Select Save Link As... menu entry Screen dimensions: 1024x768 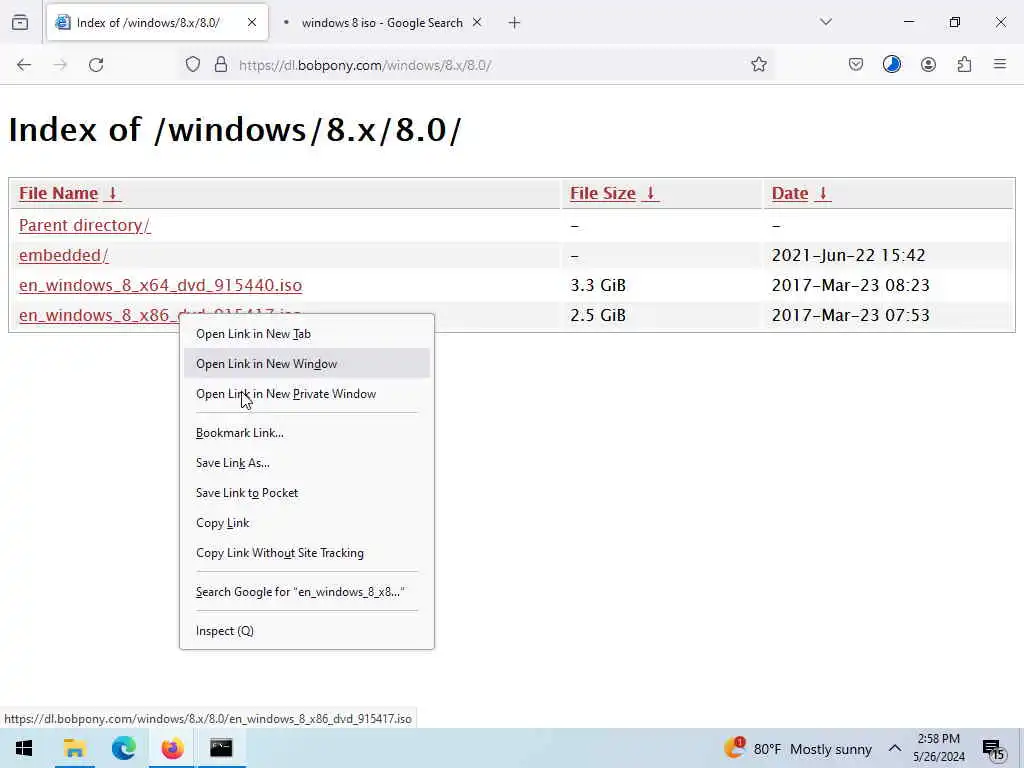click(x=306, y=463)
